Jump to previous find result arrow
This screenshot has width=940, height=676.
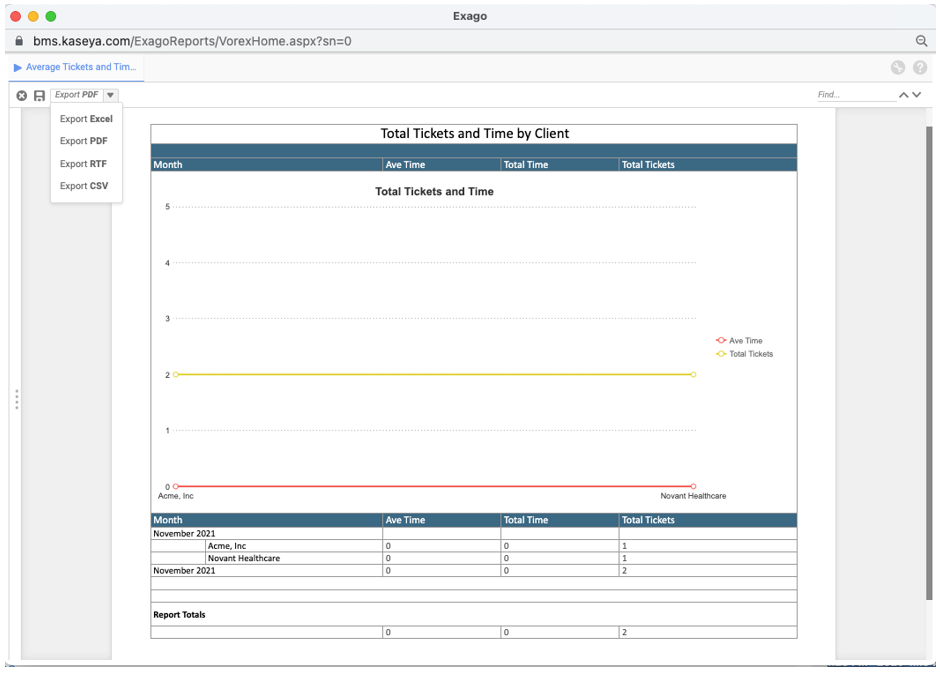[x=903, y=95]
